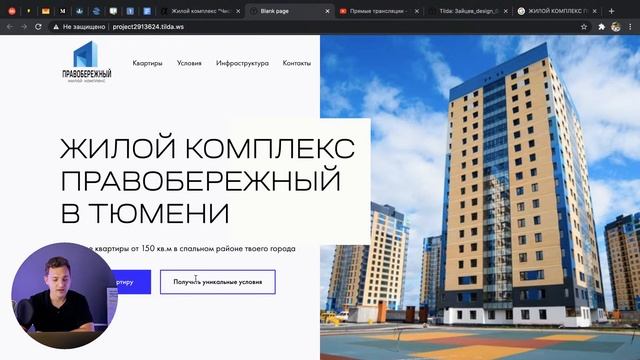640x360 pixels.
Task: Click the not-secure warning triangle icon
Action: tap(56, 27)
